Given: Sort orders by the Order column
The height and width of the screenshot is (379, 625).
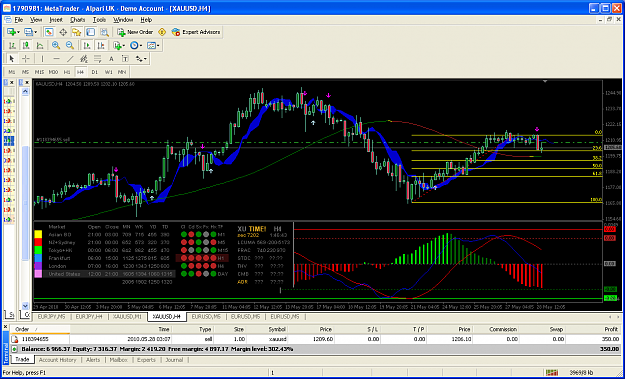Looking at the screenshot, I should (40, 329).
